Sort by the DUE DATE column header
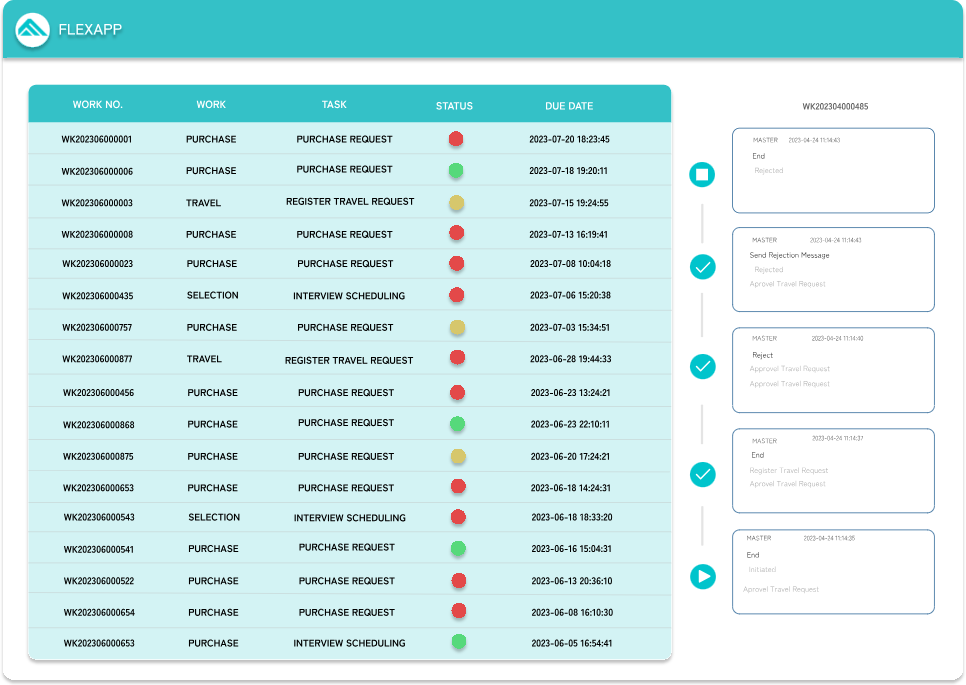This screenshot has width=966, height=685. [x=569, y=105]
